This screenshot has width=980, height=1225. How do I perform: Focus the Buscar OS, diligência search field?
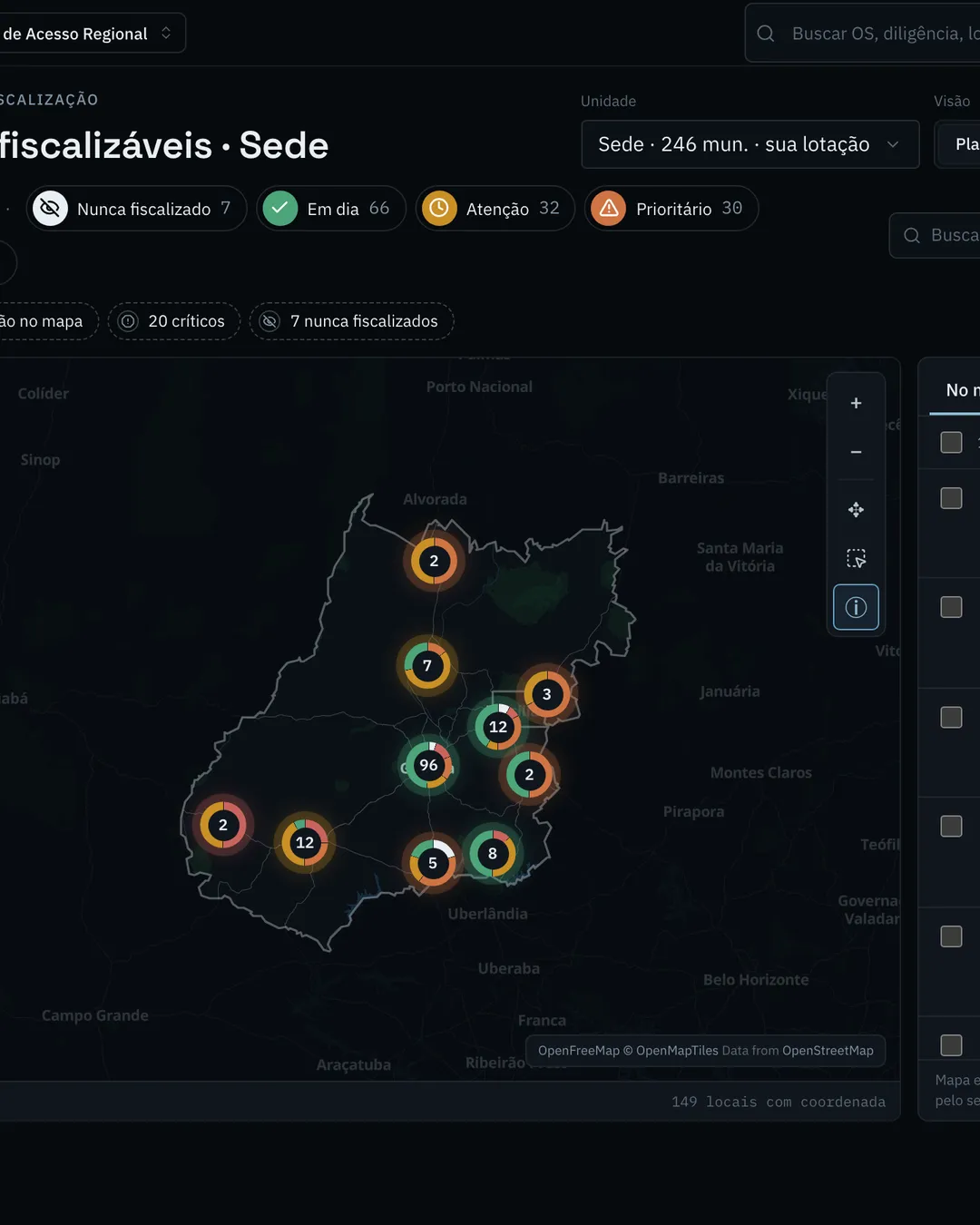click(x=862, y=34)
